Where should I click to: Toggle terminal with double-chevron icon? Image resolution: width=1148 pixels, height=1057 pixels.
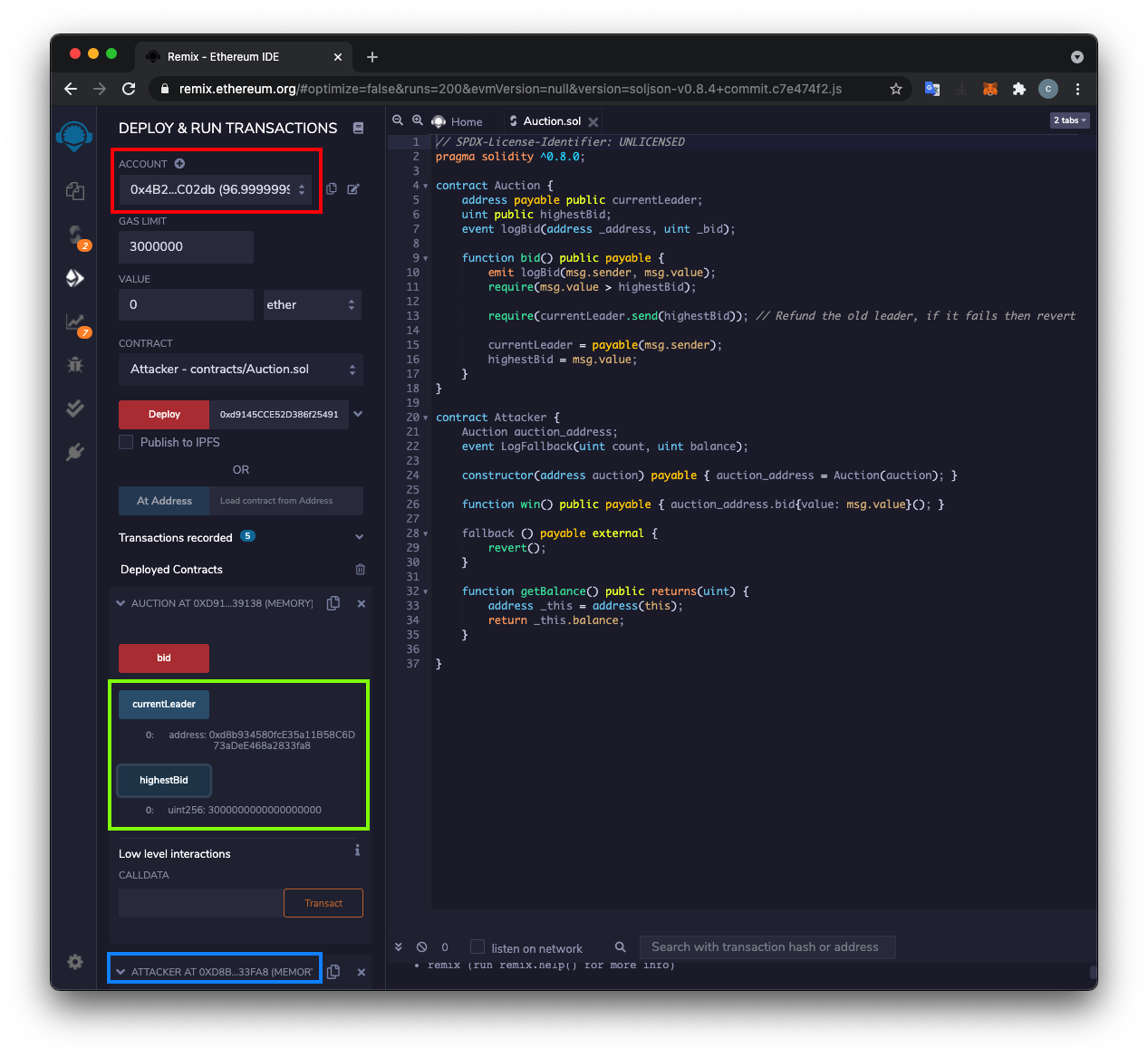pyautogui.click(x=399, y=946)
